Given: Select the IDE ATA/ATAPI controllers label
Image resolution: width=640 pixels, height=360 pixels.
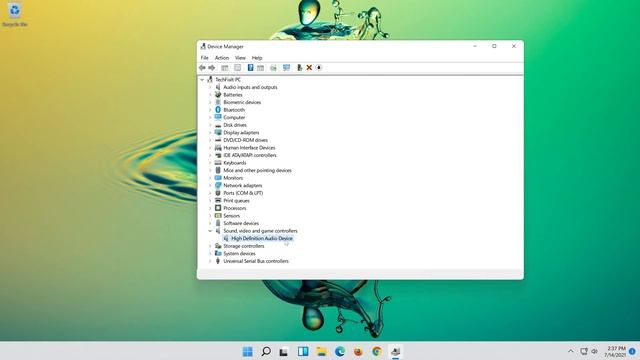Looking at the screenshot, I should (250, 155).
